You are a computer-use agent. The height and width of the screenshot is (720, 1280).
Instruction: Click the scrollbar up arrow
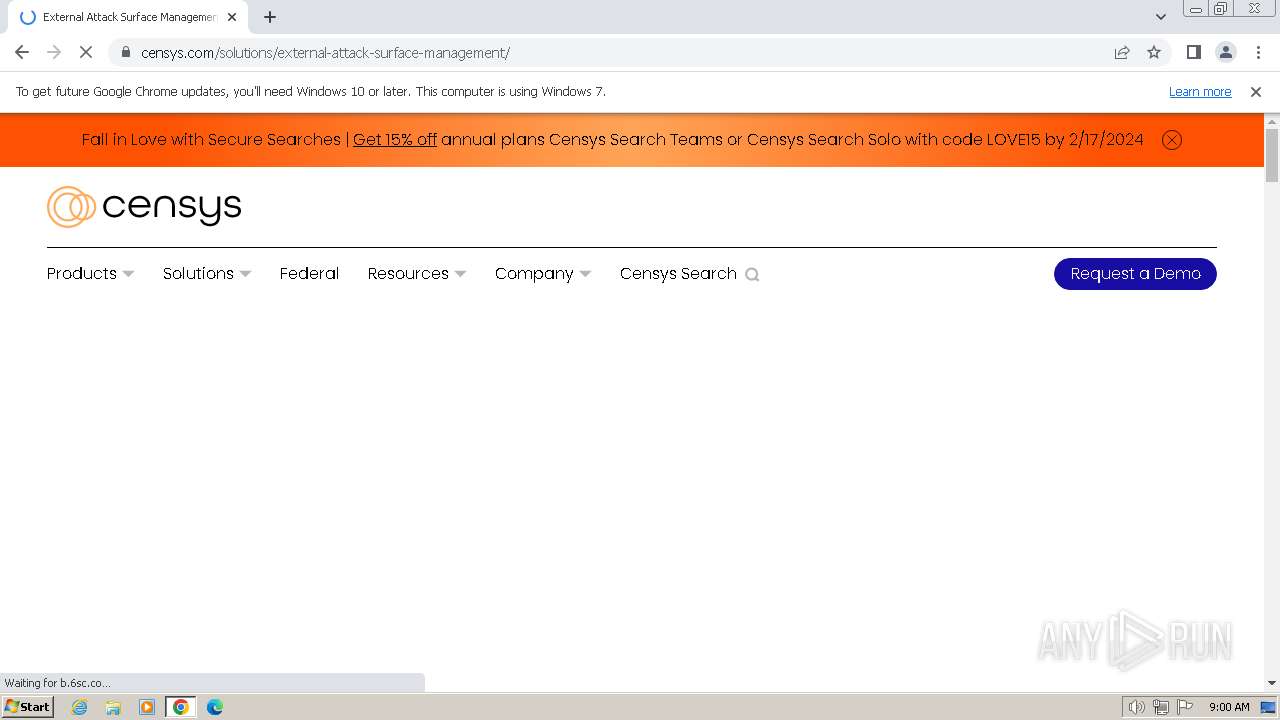tap(1272, 122)
